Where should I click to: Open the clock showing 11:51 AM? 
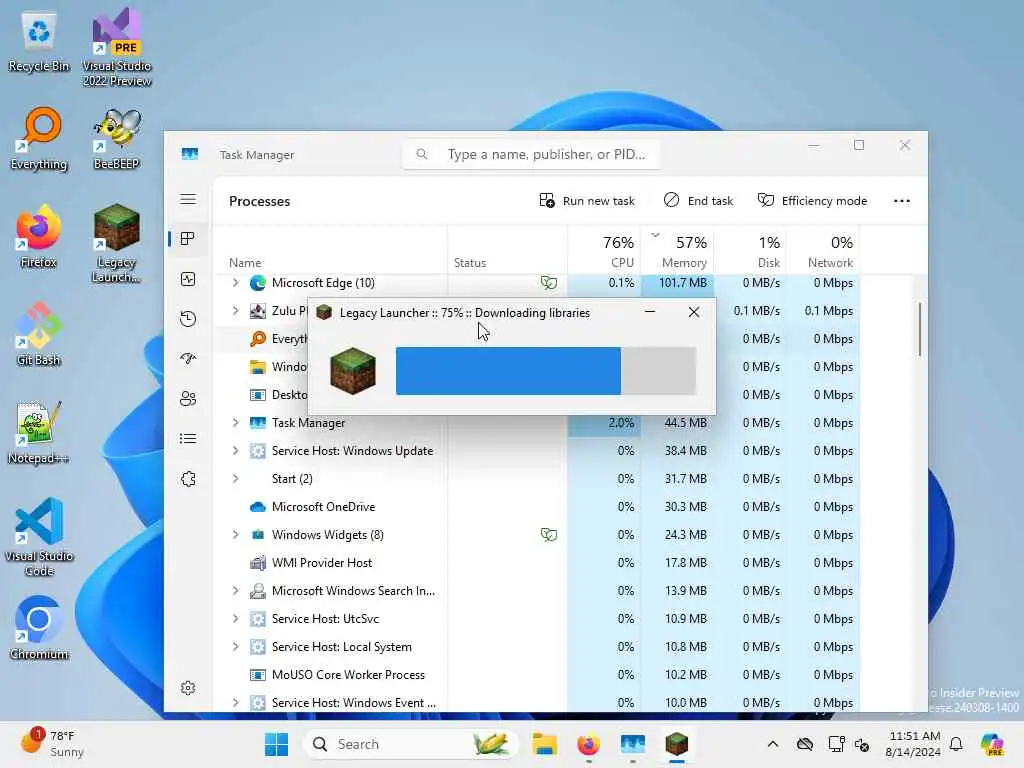pos(913,744)
